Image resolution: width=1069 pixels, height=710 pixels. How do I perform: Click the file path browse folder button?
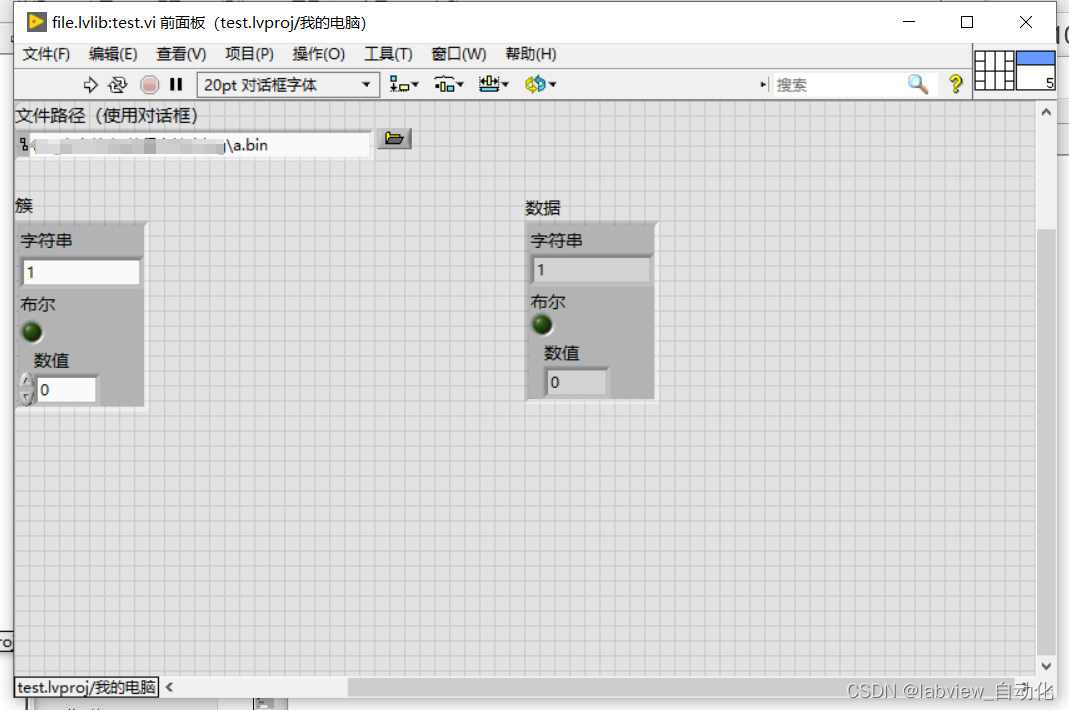pyautogui.click(x=394, y=139)
